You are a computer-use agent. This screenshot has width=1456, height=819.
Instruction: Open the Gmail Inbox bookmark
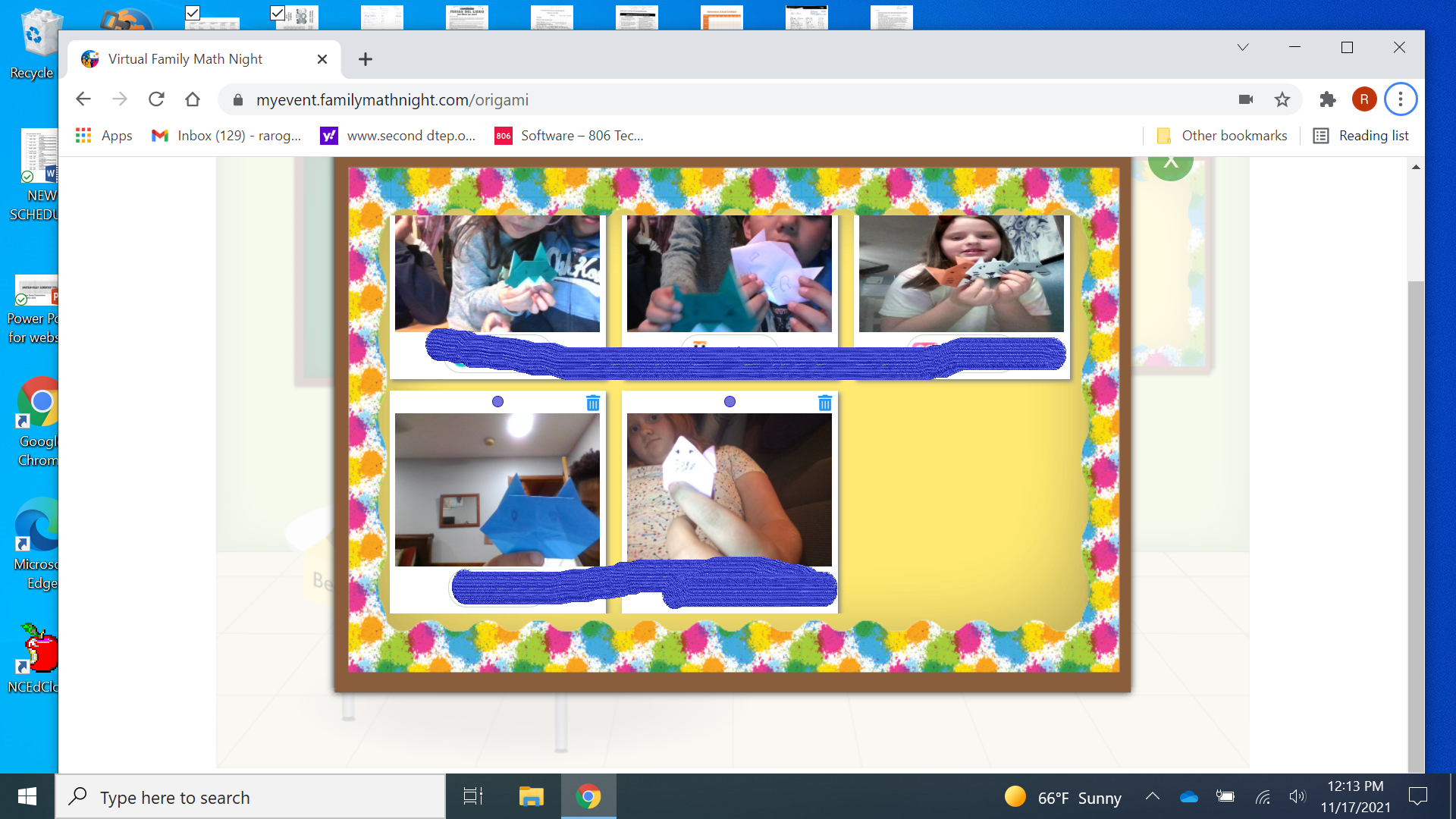click(x=226, y=136)
